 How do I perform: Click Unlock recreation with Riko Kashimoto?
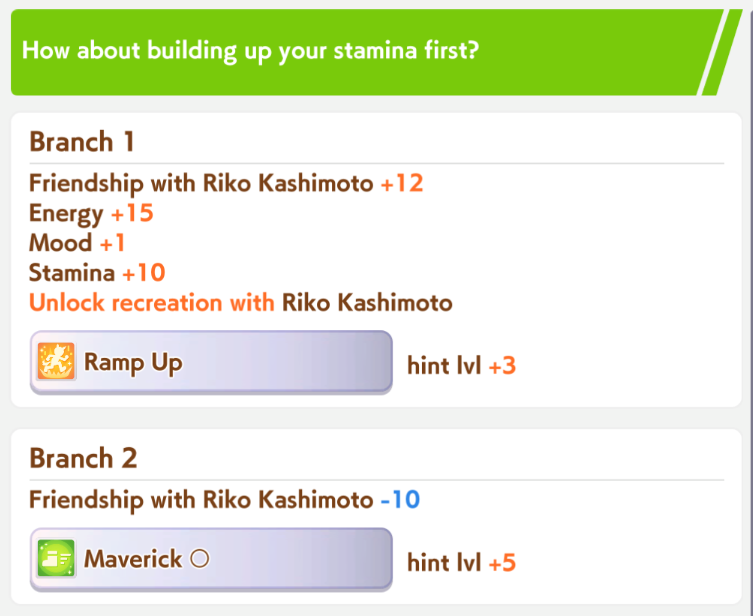pyautogui.click(x=241, y=302)
